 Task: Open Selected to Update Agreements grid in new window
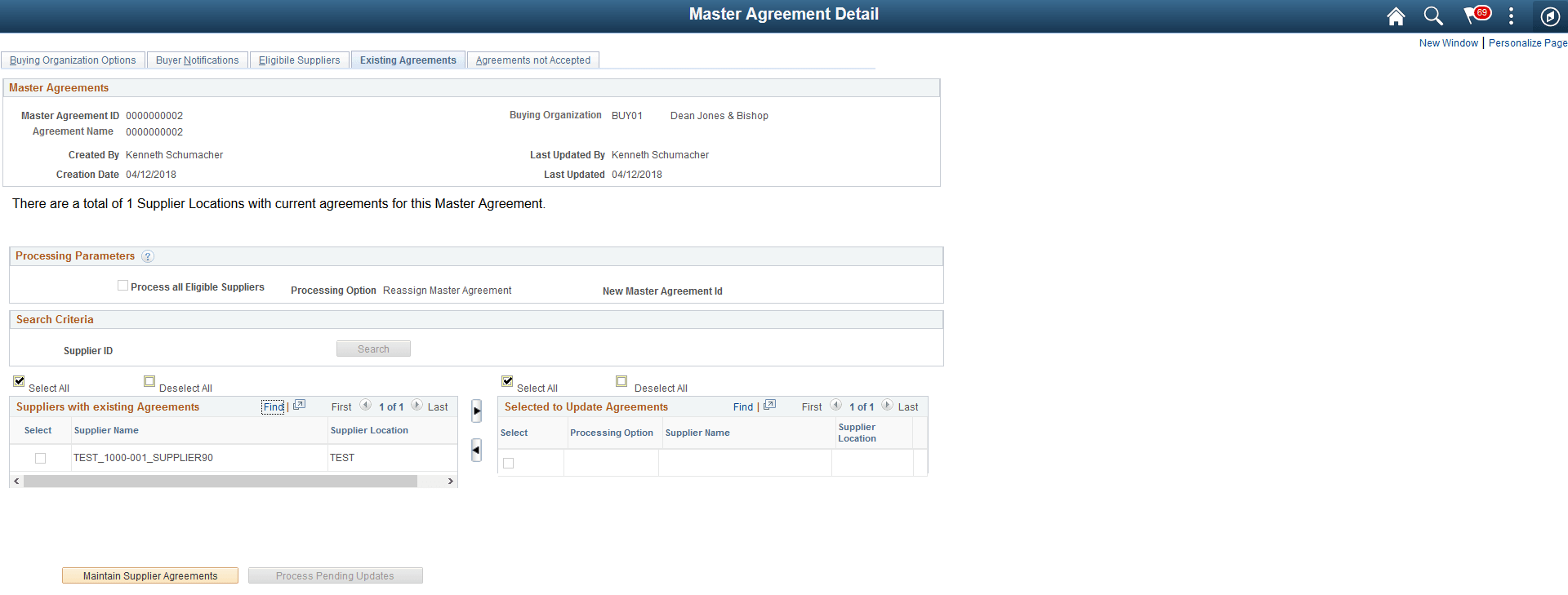coord(769,406)
